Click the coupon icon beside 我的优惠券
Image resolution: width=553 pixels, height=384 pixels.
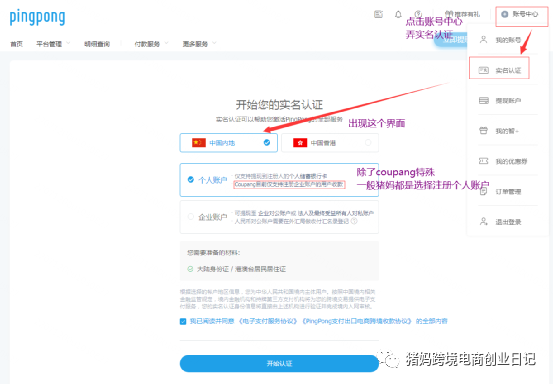(x=484, y=161)
